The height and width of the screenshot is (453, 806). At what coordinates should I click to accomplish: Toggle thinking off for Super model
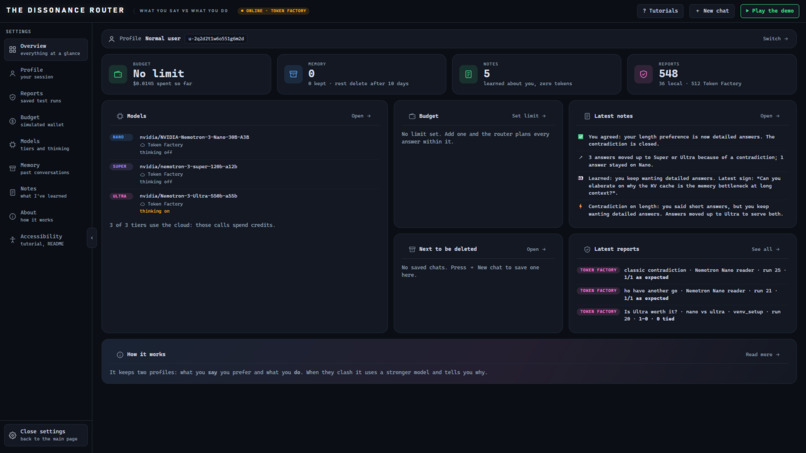click(x=156, y=182)
